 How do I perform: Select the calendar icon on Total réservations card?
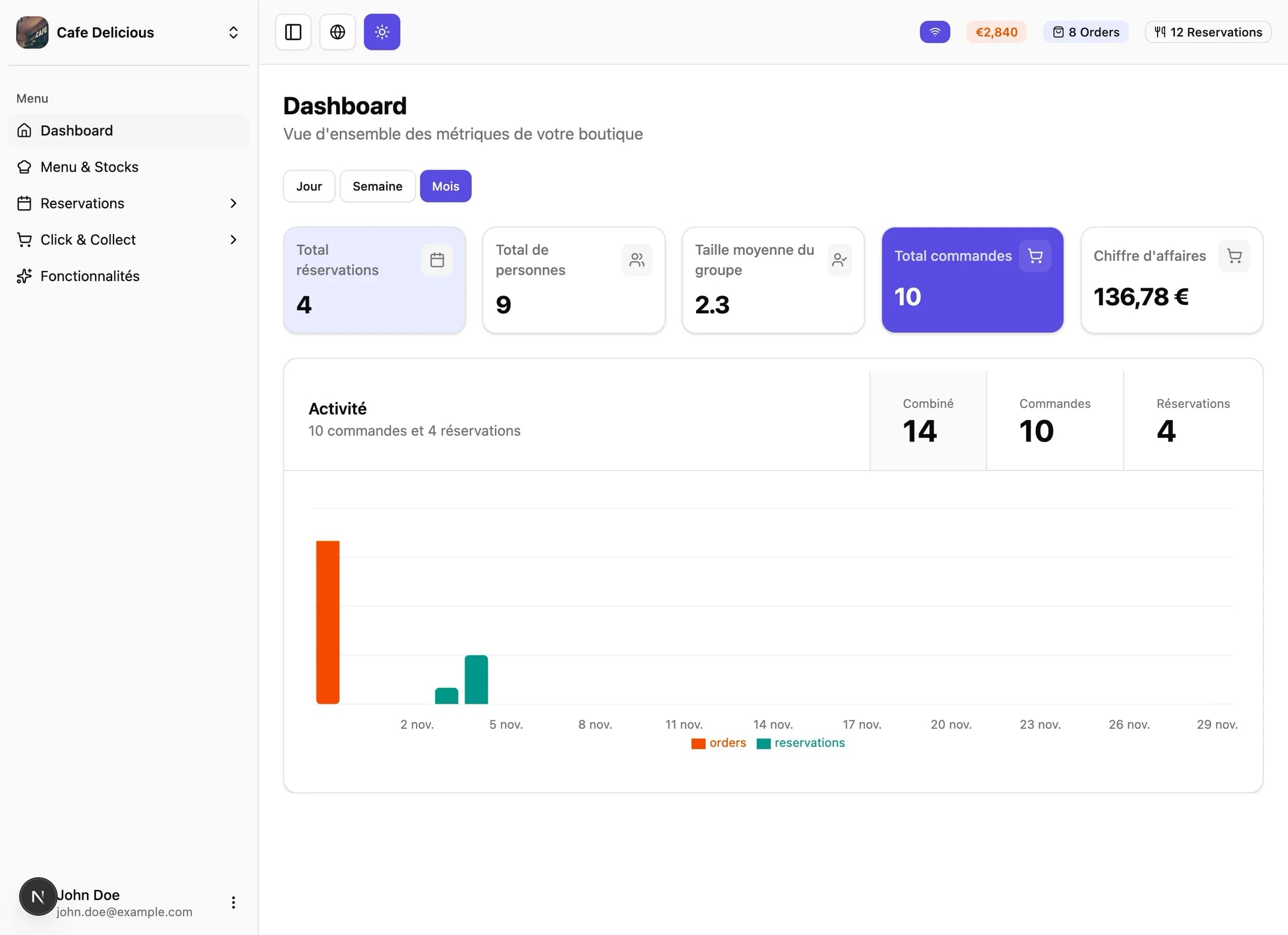[x=437, y=260]
